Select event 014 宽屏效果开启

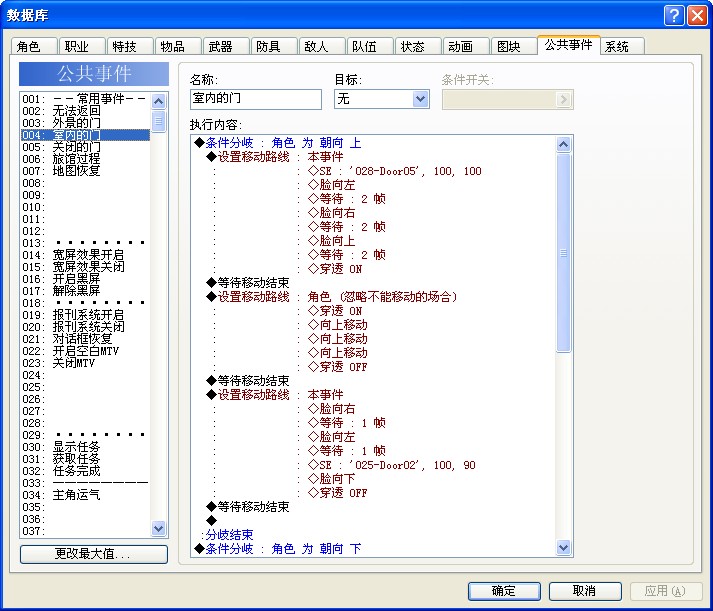coord(85,255)
